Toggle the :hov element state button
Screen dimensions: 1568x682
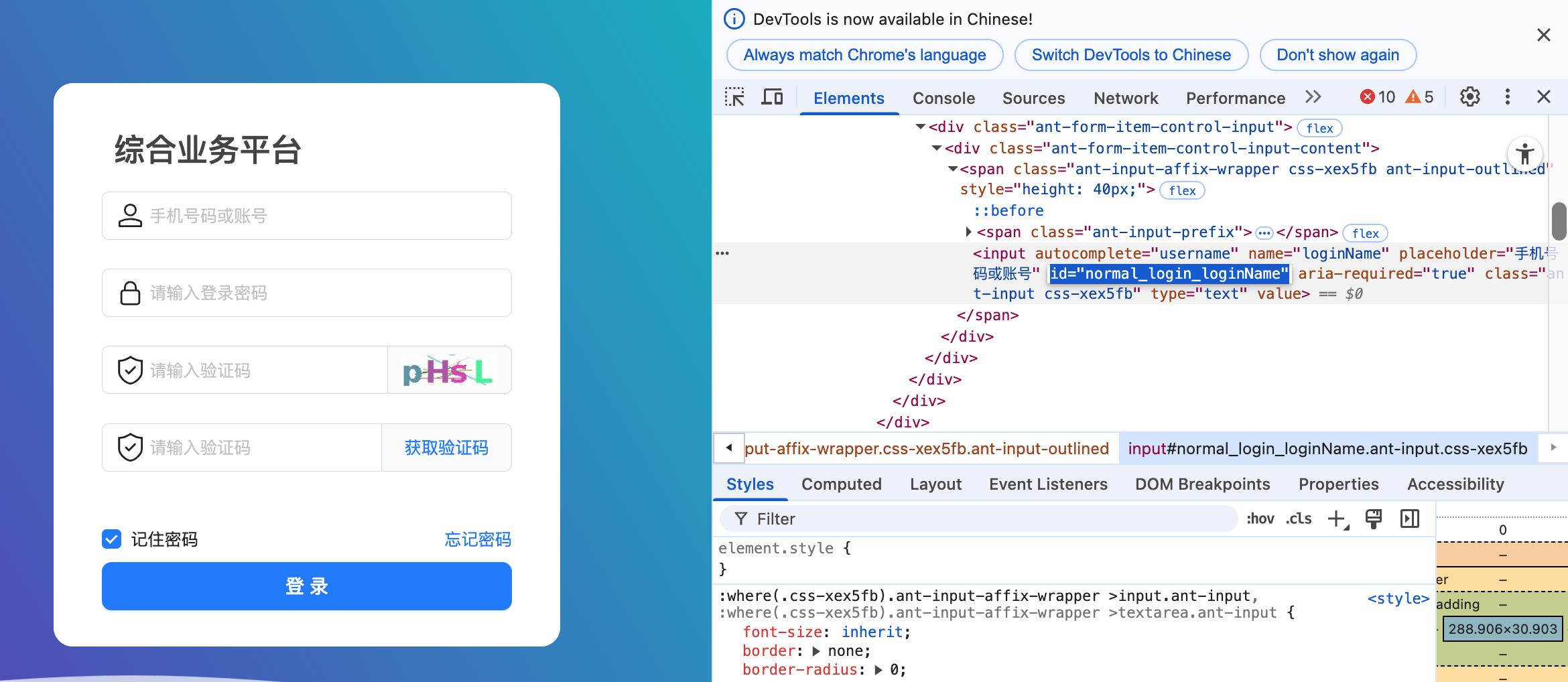click(1260, 519)
